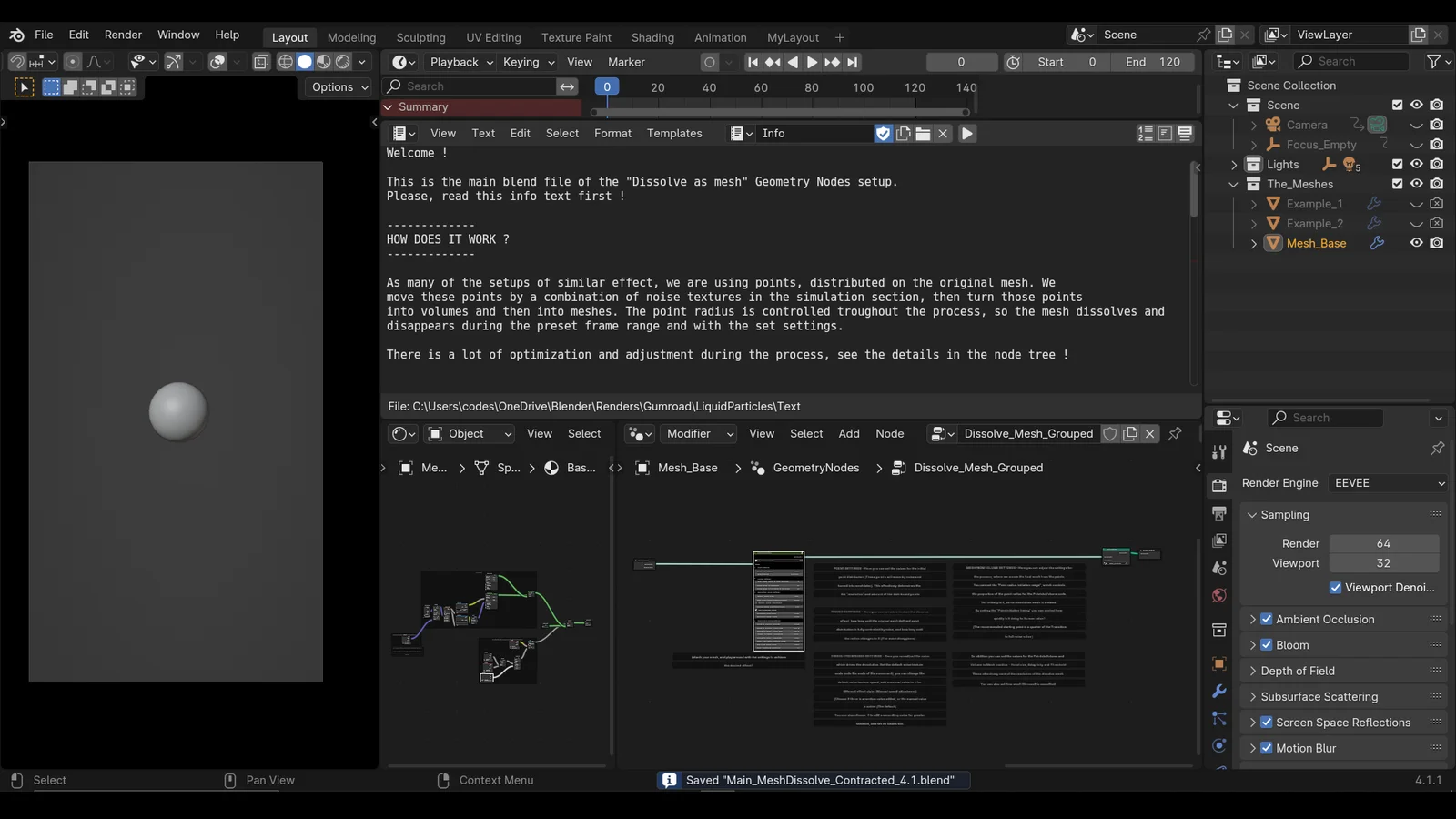Image resolution: width=1456 pixels, height=819 pixels.
Task: Unlink Dissolve_Mesh_Grouped with the X button
Action: [x=1150, y=434]
